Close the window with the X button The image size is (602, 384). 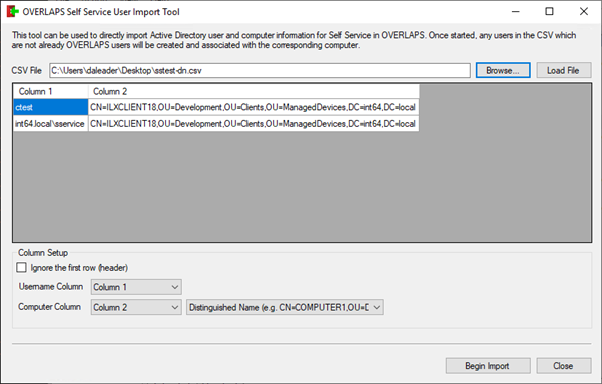584,12
